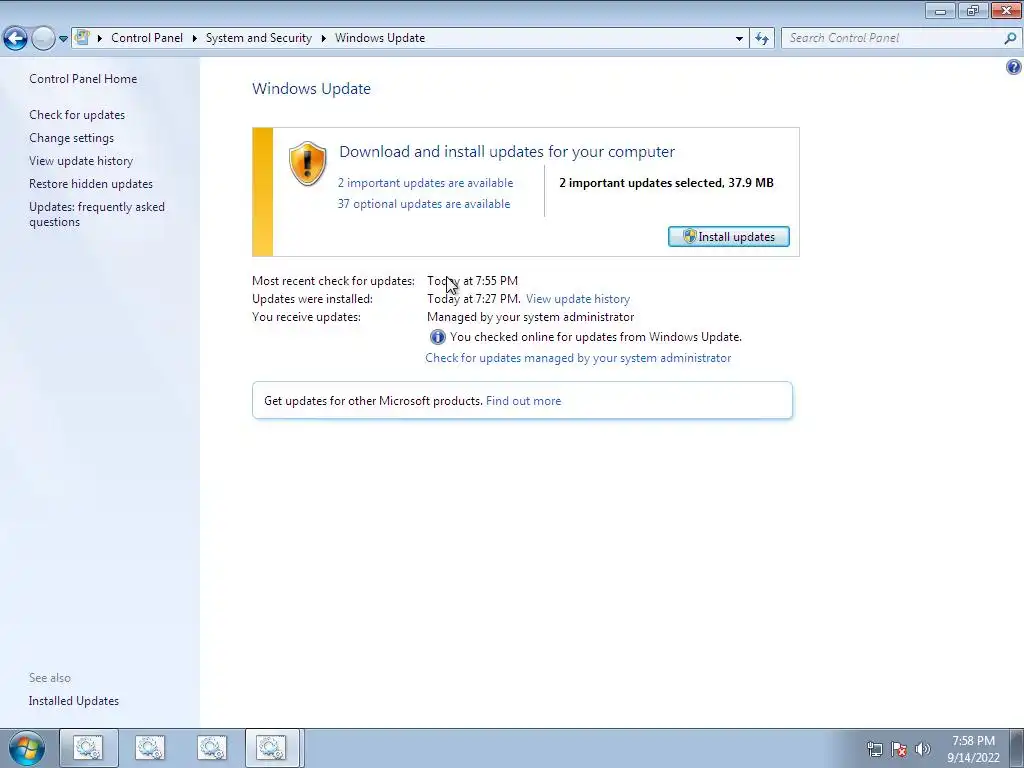Viewport: 1024px width, 768px height.
Task: Open Restore hidden updates
Action: 91,184
